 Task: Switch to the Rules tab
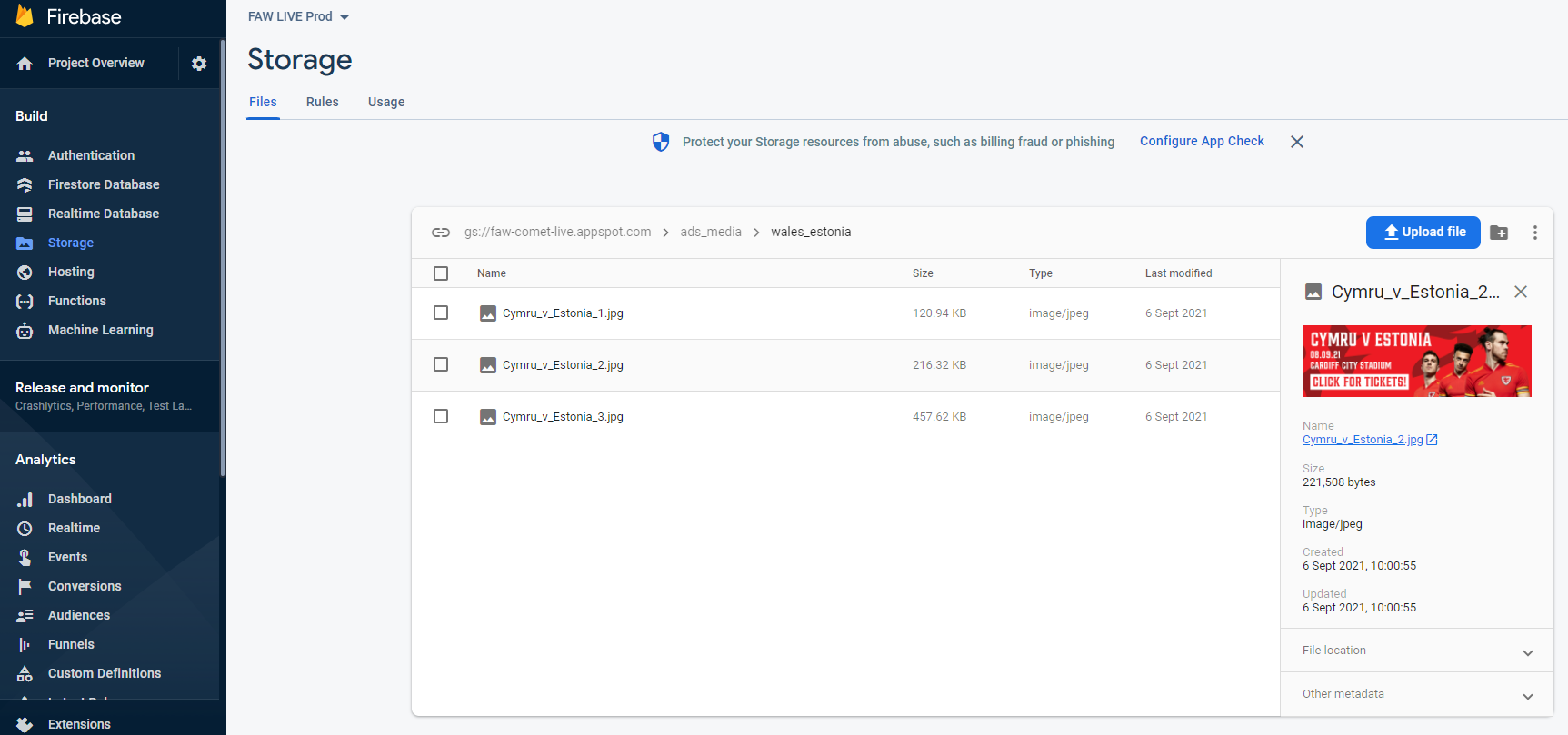(322, 102)
